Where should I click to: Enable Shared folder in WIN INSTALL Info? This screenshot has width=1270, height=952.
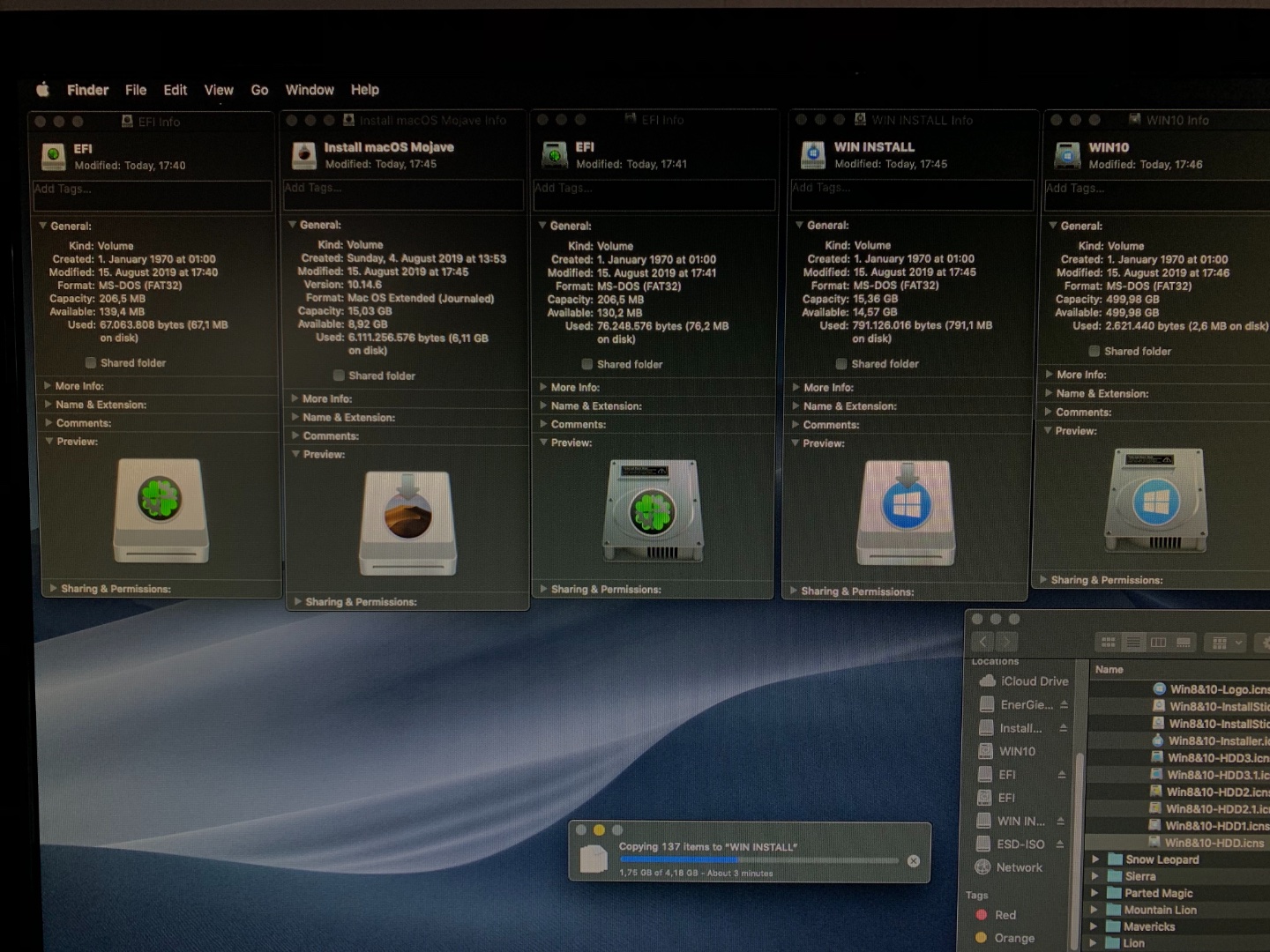click(841, 364)
